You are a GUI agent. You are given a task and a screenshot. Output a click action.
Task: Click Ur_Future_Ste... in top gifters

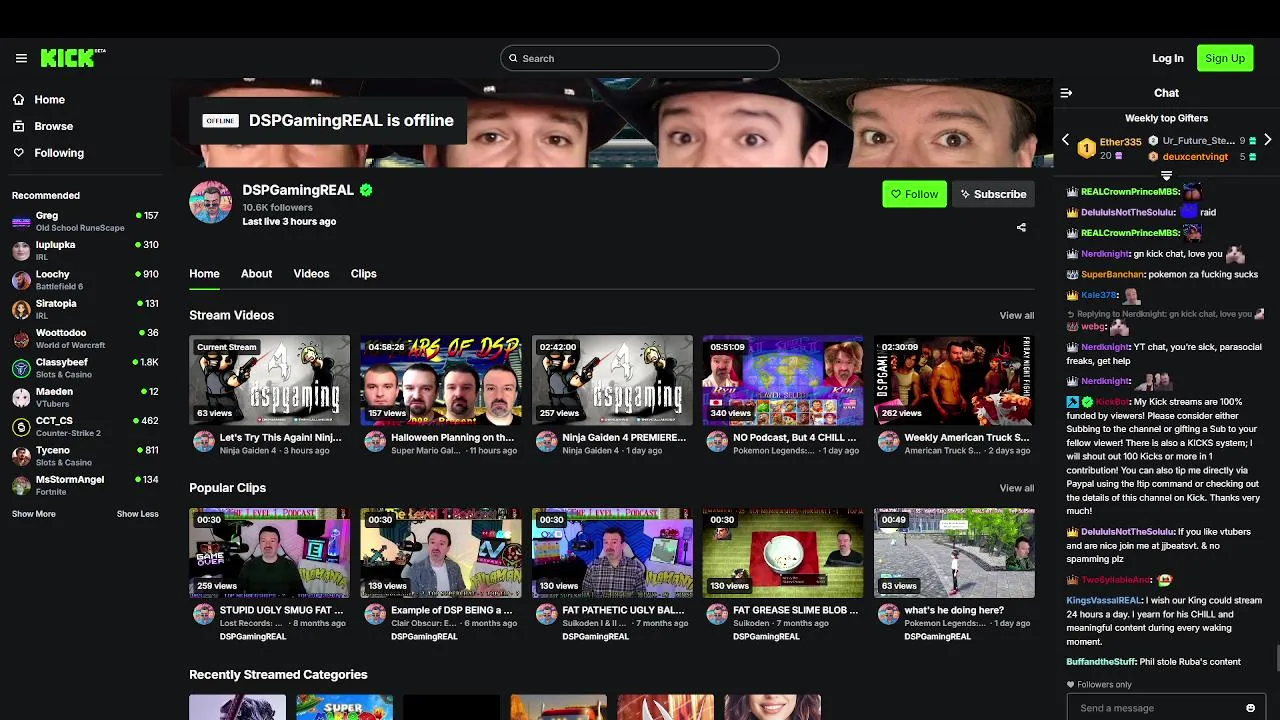(x=1198, y=141)
